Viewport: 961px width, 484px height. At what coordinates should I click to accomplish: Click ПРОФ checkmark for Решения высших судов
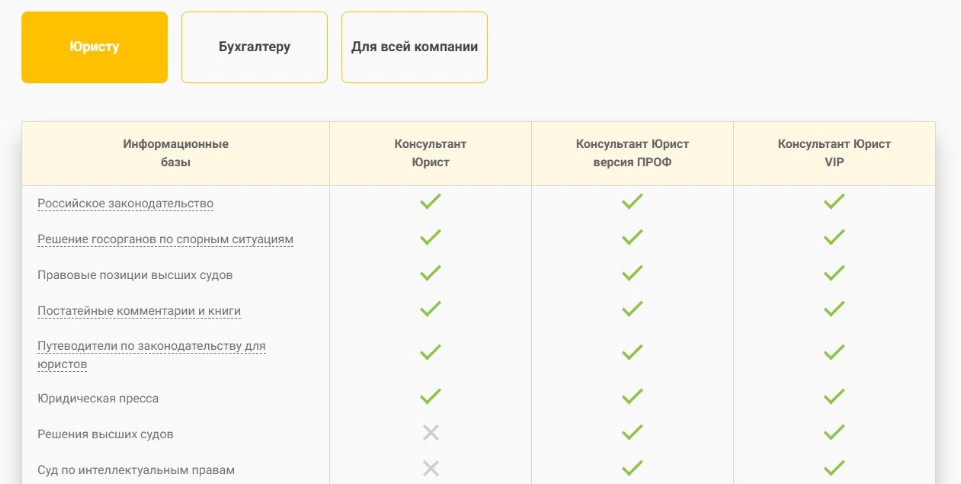632,433
